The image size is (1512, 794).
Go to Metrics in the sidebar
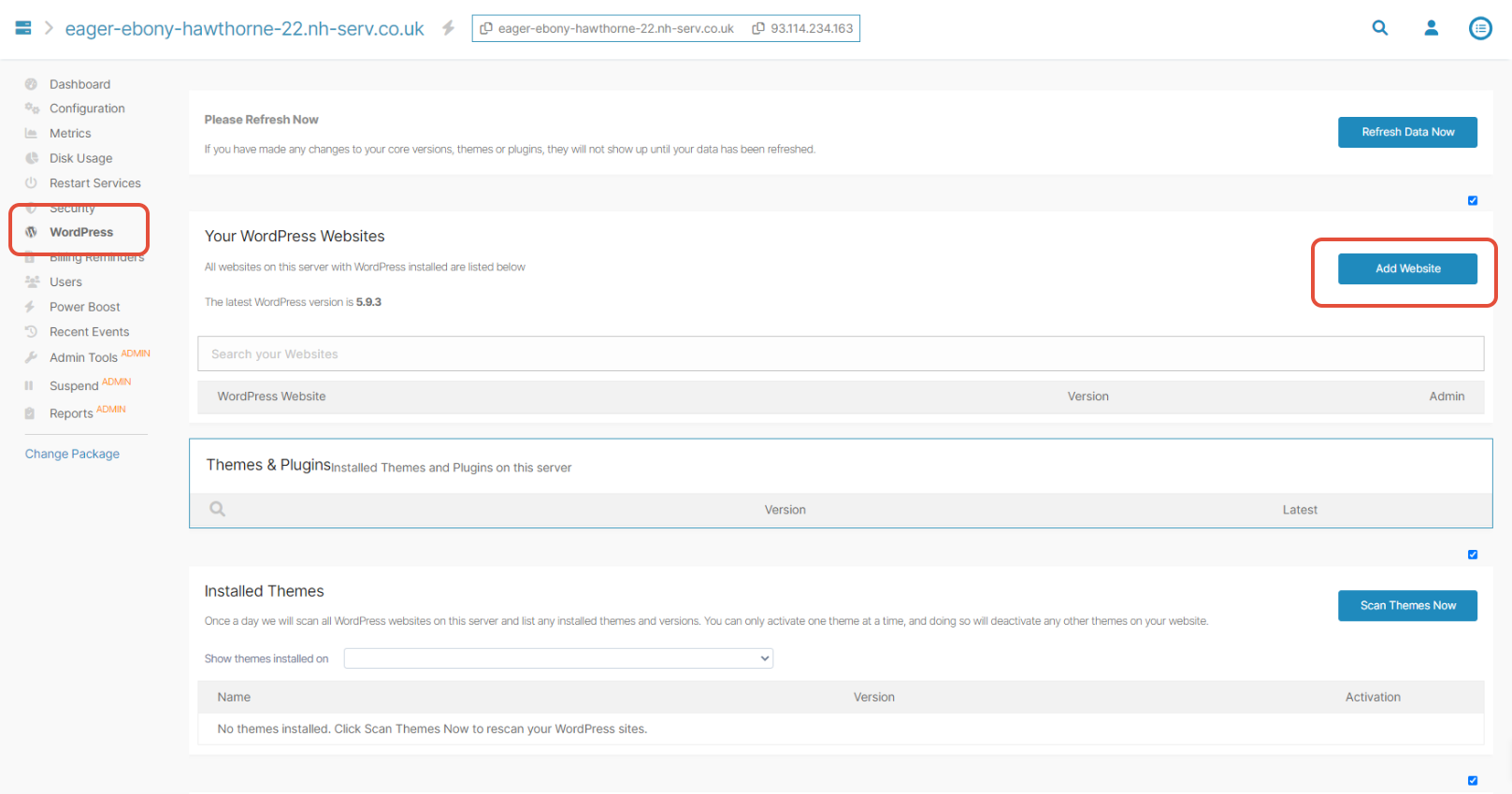(70, 133)
